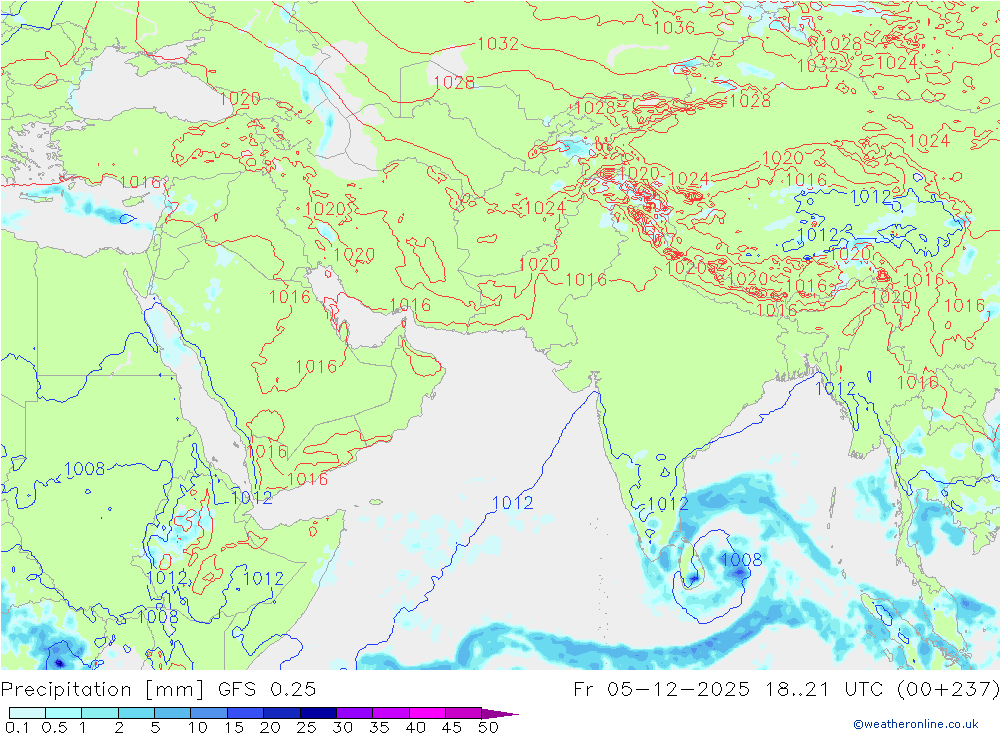Click the legend tick label '35'
This screenshot has width=1000, height=733.
point(379,727)
